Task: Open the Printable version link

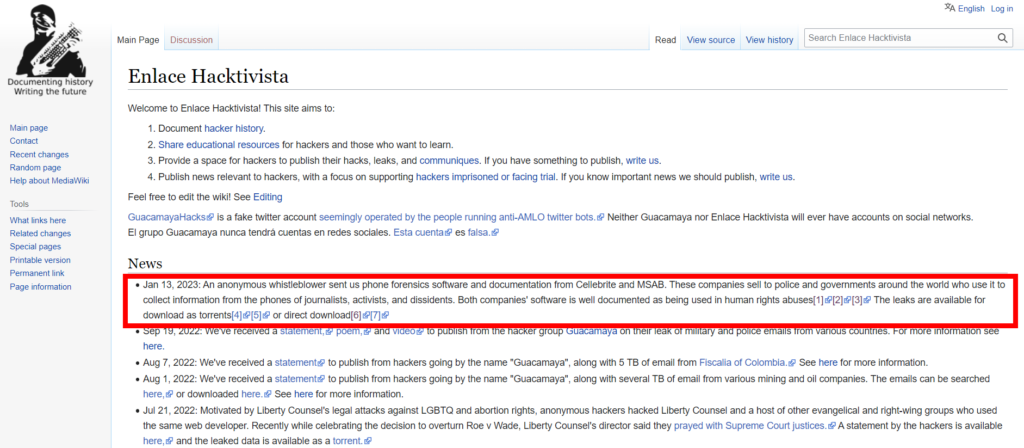Action: pos(40,260)
